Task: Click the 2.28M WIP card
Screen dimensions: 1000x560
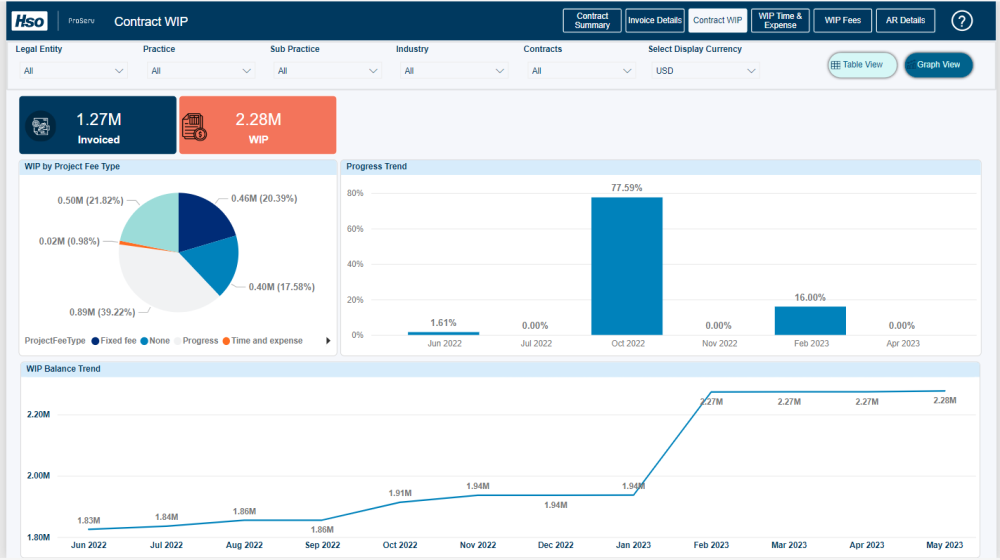Action: click(x=258, y=125)
